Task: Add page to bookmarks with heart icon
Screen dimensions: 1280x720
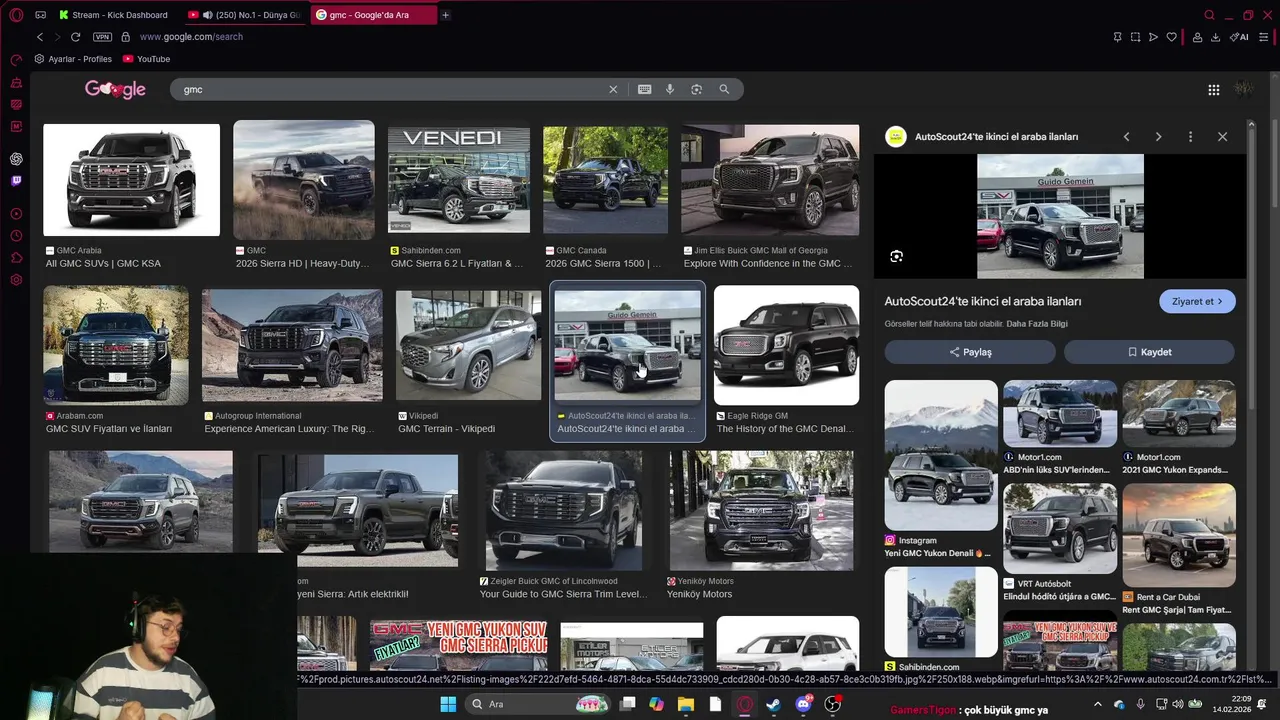Action: (x=1171, y=37)
